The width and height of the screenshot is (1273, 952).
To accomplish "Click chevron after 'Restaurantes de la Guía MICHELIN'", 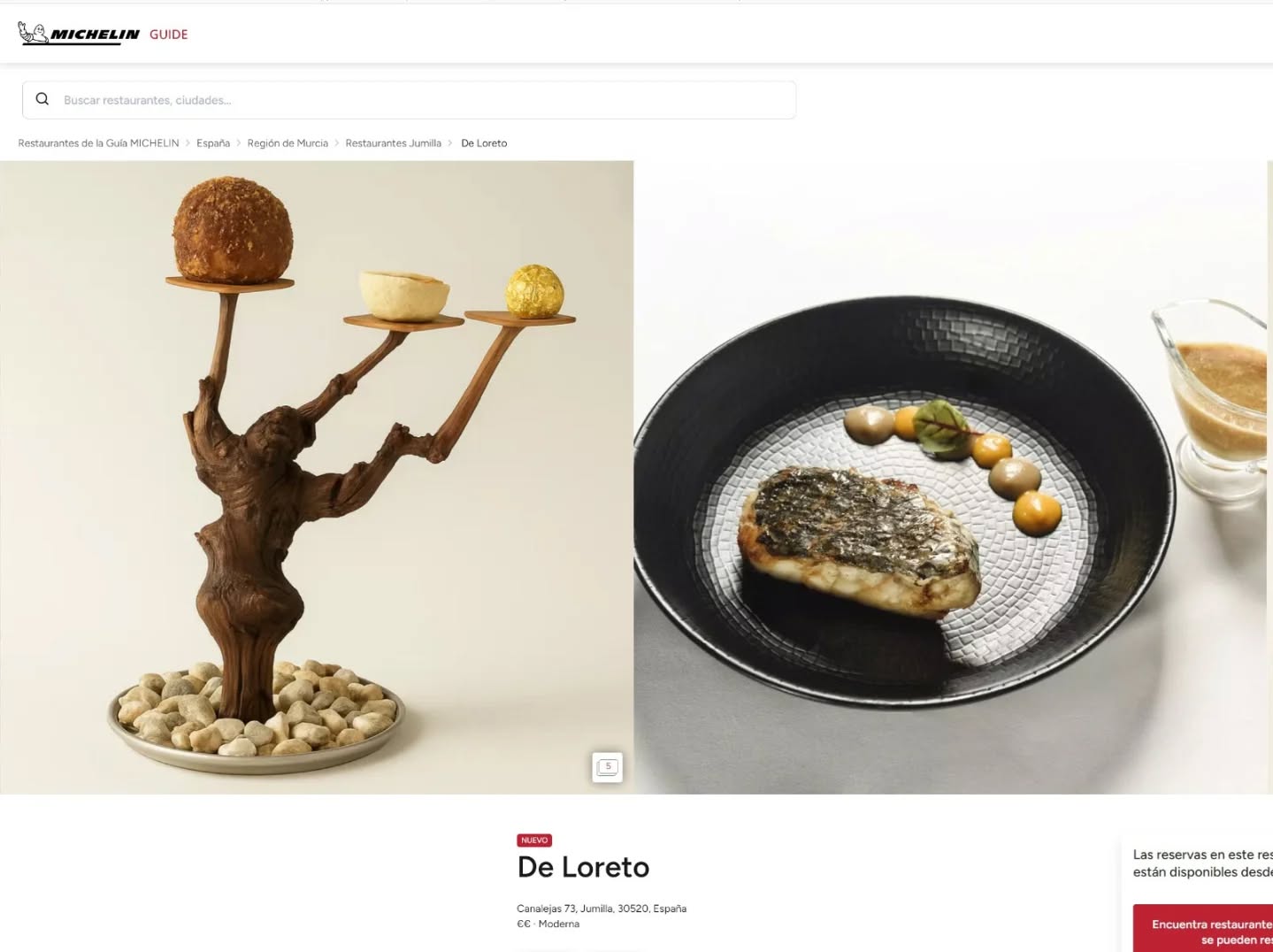I will coord(188,143).
